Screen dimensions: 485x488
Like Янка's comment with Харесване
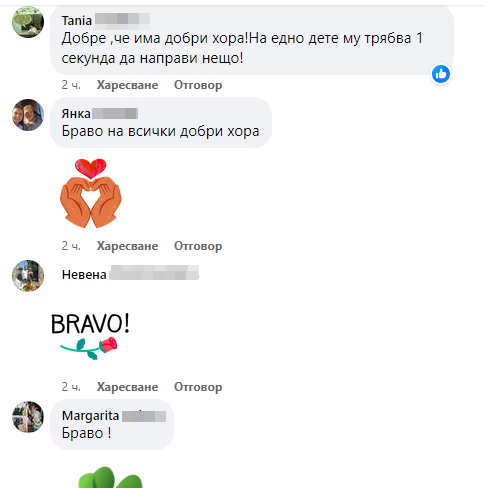pyautogui.click(x=127, y=246)
